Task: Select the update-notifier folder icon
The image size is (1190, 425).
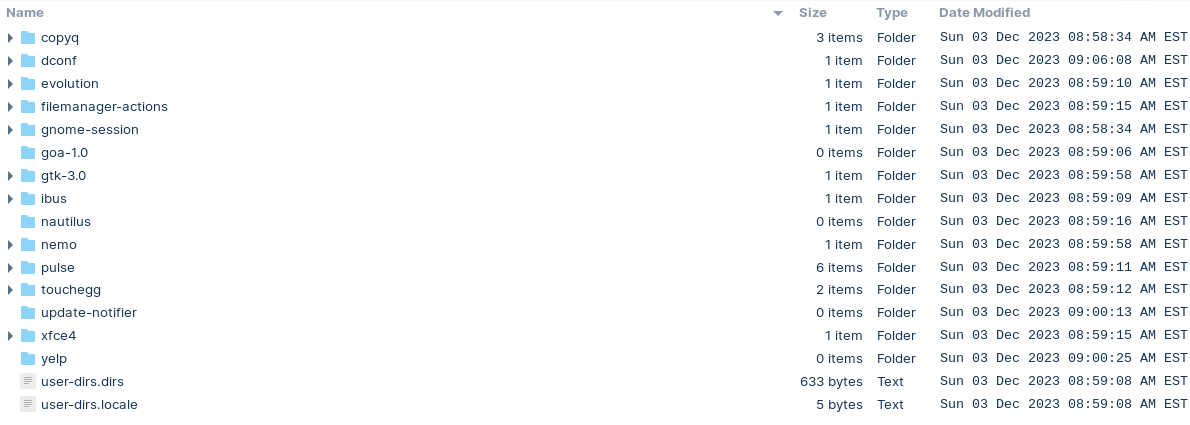Action: [x=28, y=313]
